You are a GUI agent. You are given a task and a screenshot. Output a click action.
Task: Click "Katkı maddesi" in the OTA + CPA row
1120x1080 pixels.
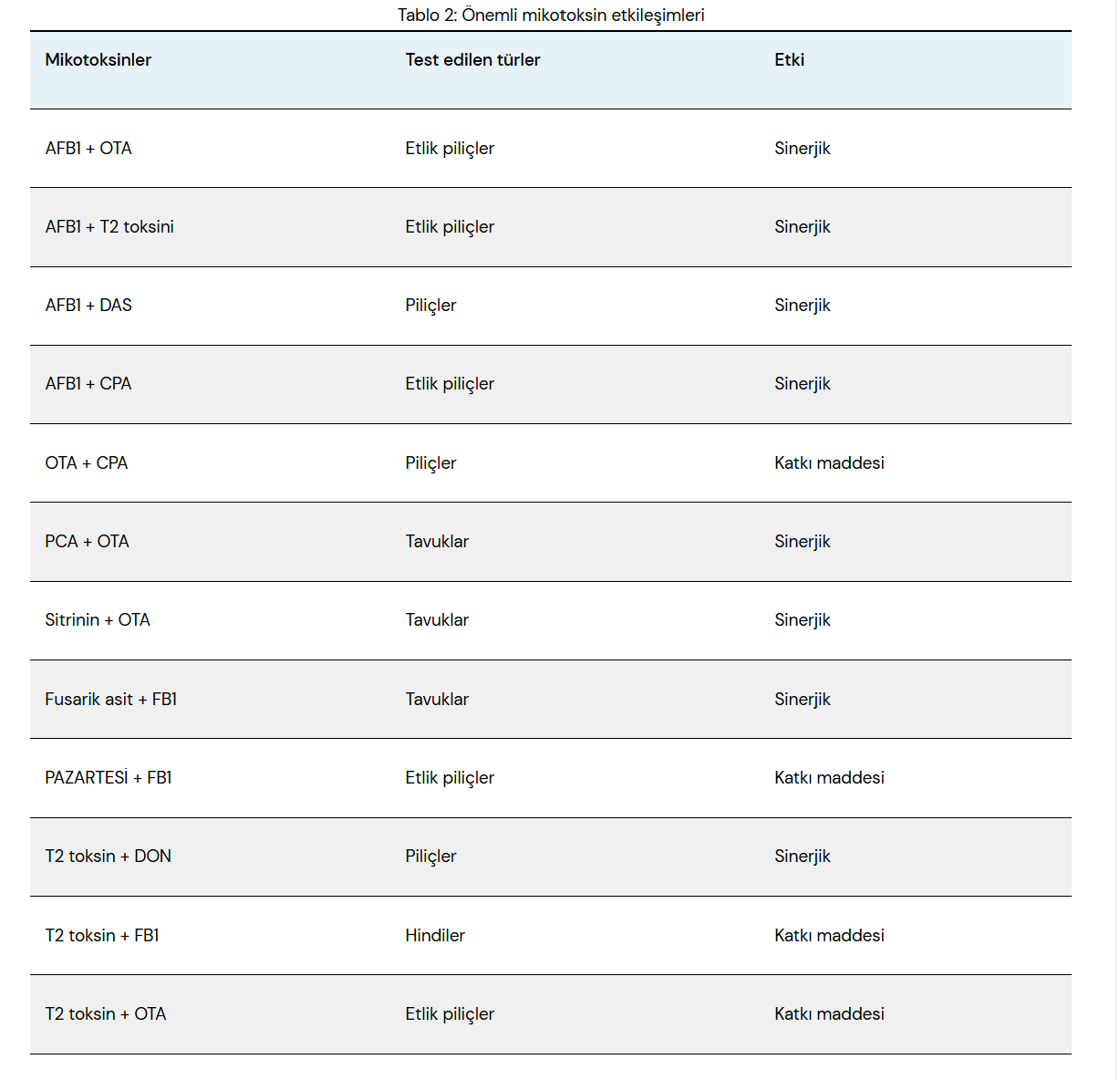(x=829, y=463)
